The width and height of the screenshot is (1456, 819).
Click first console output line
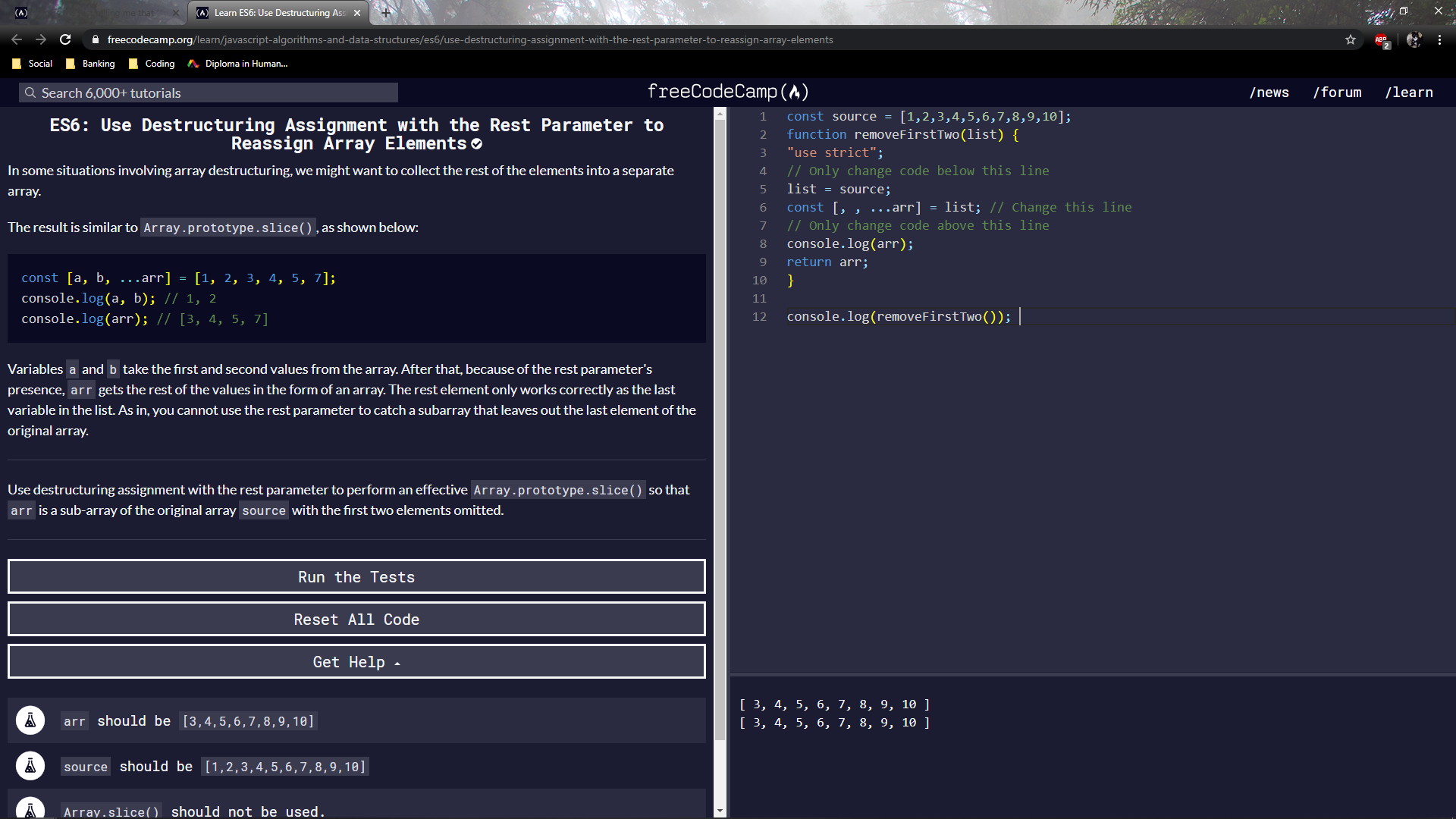tap(834, 704)
